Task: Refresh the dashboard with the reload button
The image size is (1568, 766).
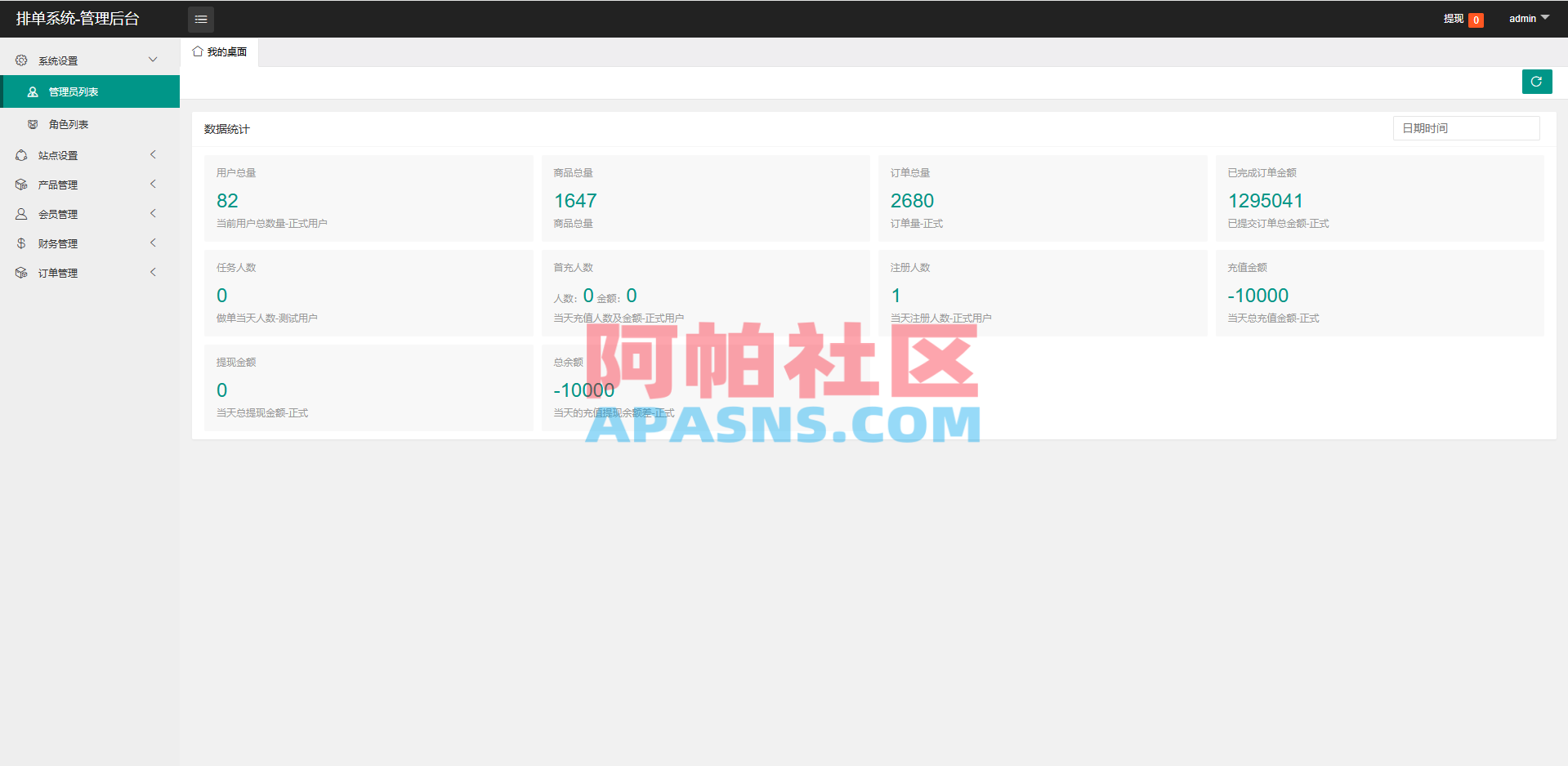Action: pos(1537,82)
